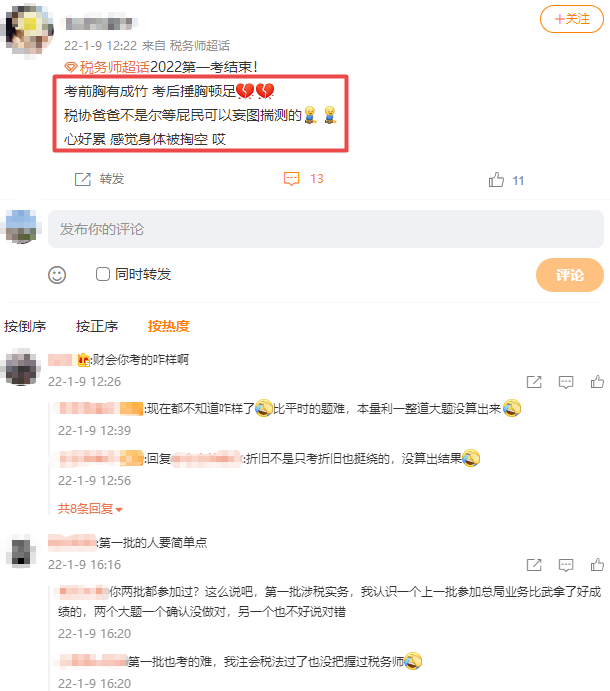
Task: Repost the 第一批的人要简单点 comment
Action: click(534, 565)
